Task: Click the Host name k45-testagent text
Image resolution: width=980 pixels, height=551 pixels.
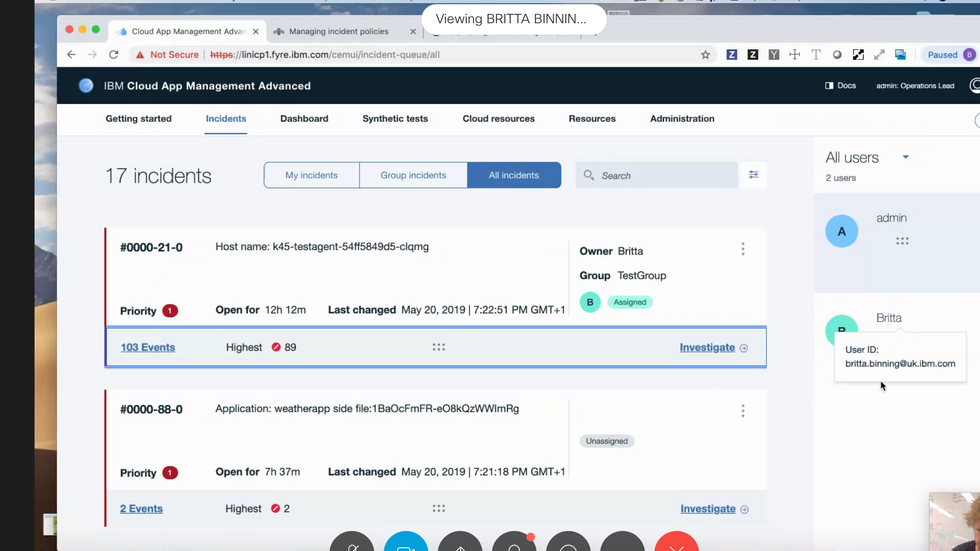Action: pyautogui.click(x=322, y=247)
